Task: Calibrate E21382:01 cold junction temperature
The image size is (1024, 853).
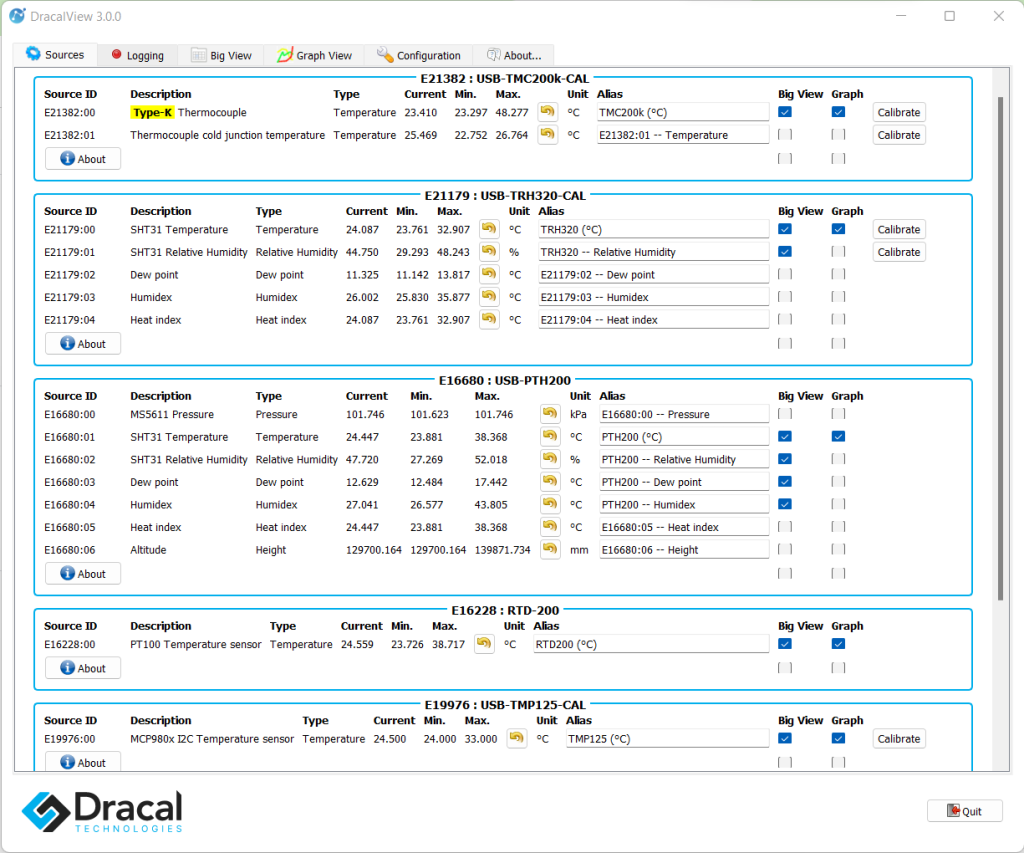Action: point(899,135)
